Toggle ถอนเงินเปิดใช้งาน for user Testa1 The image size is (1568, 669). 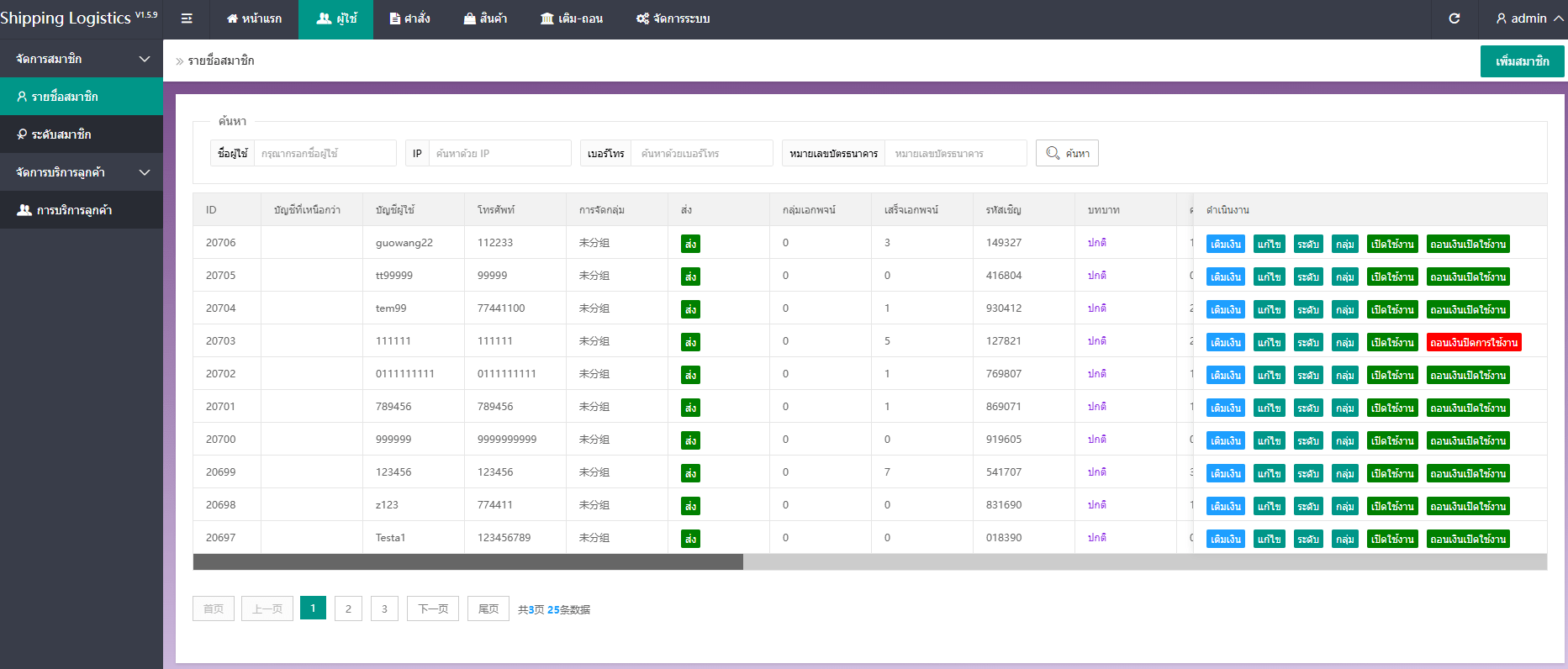1467,539
